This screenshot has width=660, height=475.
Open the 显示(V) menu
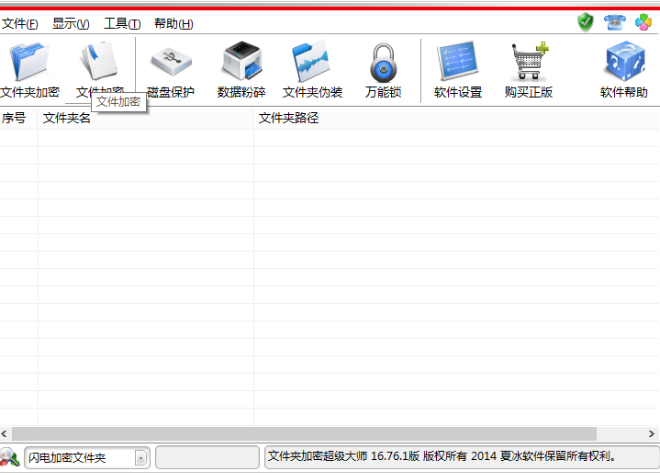coord(71,24)
